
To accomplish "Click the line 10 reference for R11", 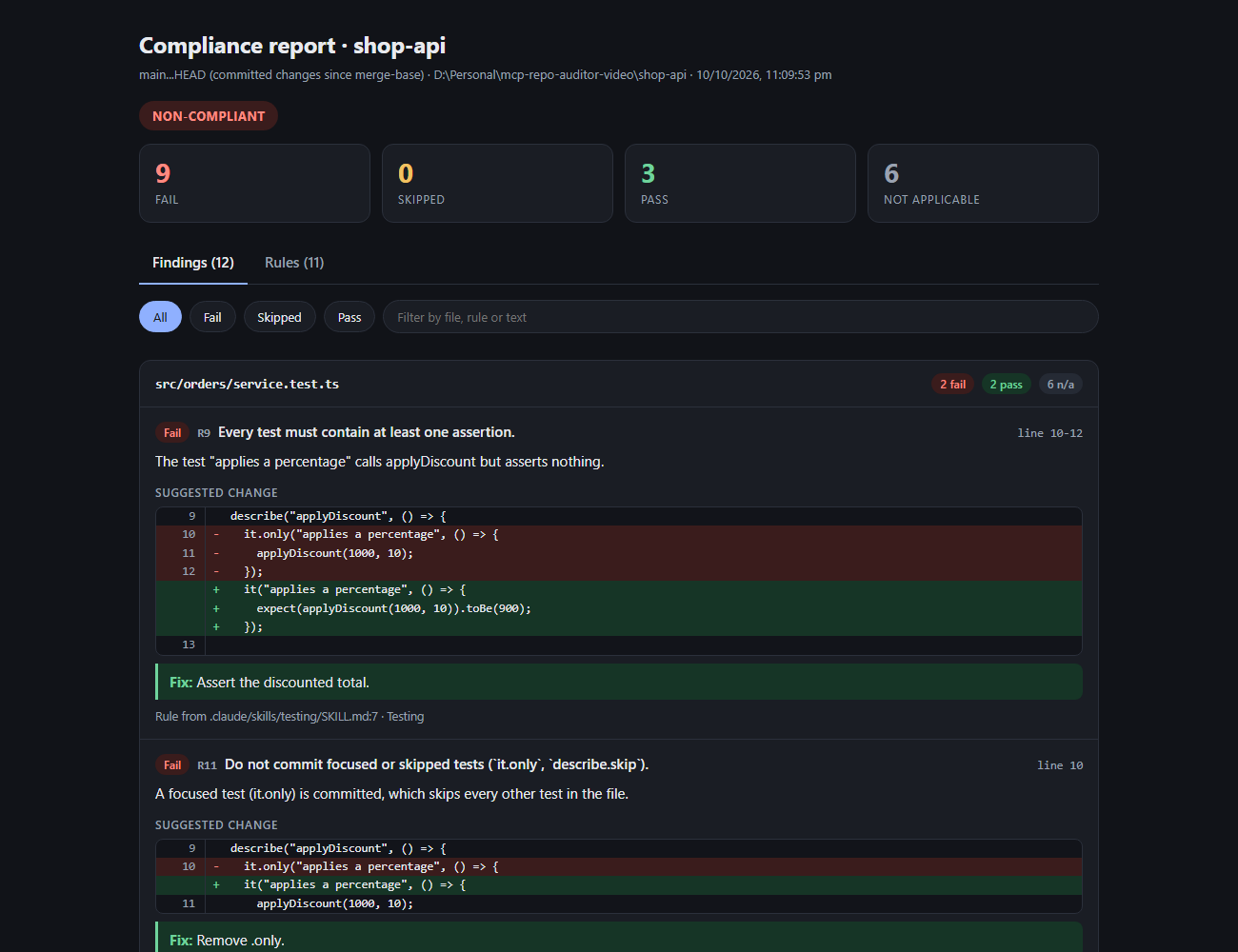I will [x=1060, y=765].
